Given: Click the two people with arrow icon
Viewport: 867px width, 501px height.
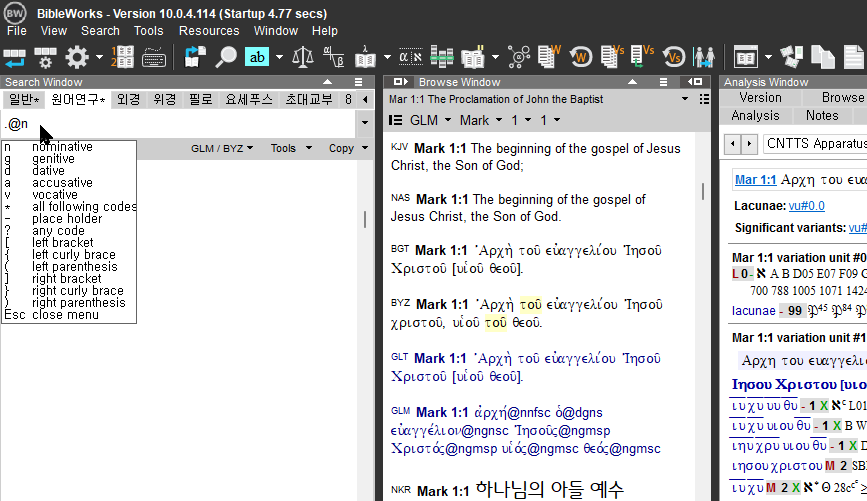Looking at the screenshot, I should click(704, 57).
